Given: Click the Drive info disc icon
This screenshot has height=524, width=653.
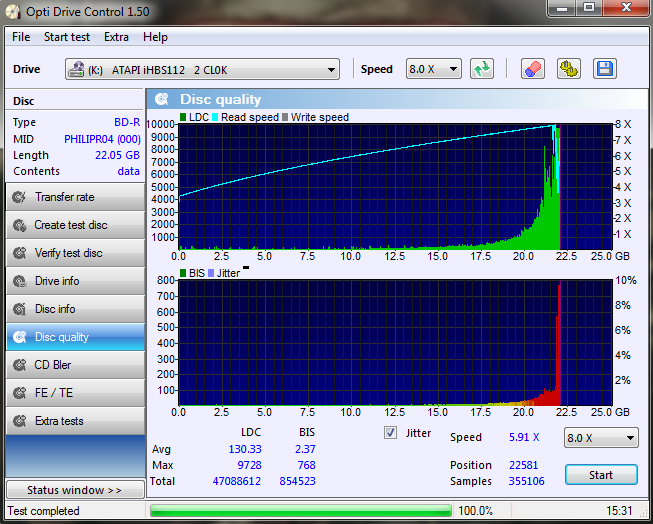Looking at the screenshot, I should point(19,281).
